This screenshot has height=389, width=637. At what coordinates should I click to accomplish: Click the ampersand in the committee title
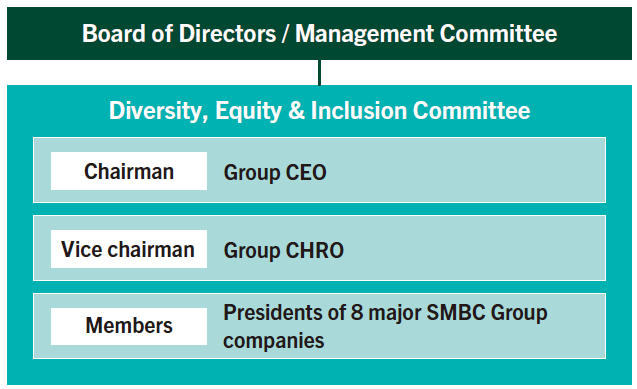297,111
